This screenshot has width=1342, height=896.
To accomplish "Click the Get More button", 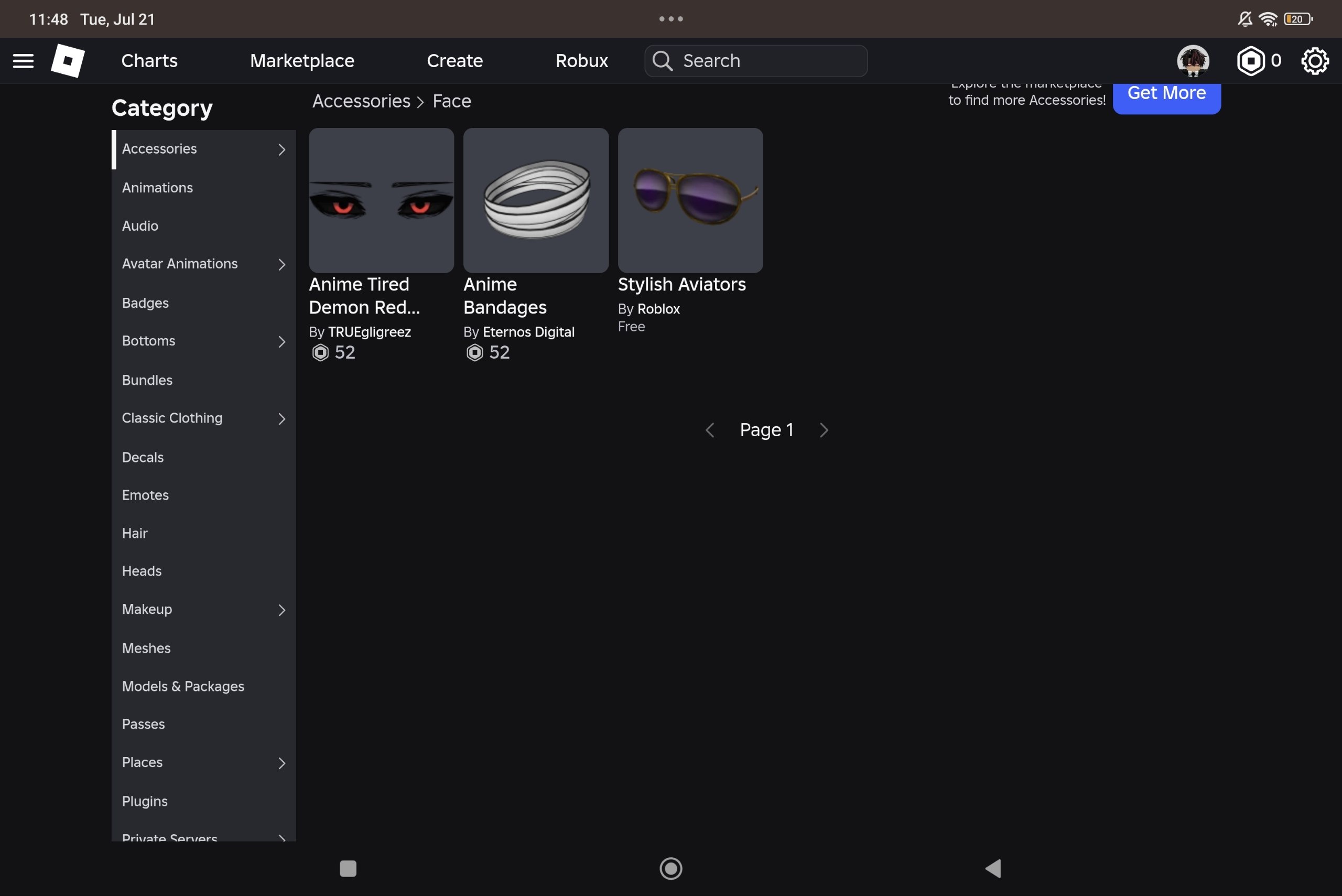I will pos(1166,96).
